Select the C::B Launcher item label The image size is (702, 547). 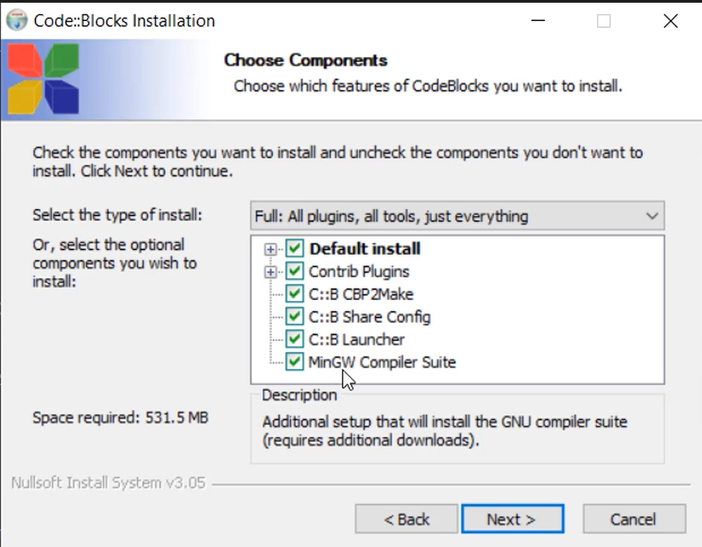click(x=356, y=340)
